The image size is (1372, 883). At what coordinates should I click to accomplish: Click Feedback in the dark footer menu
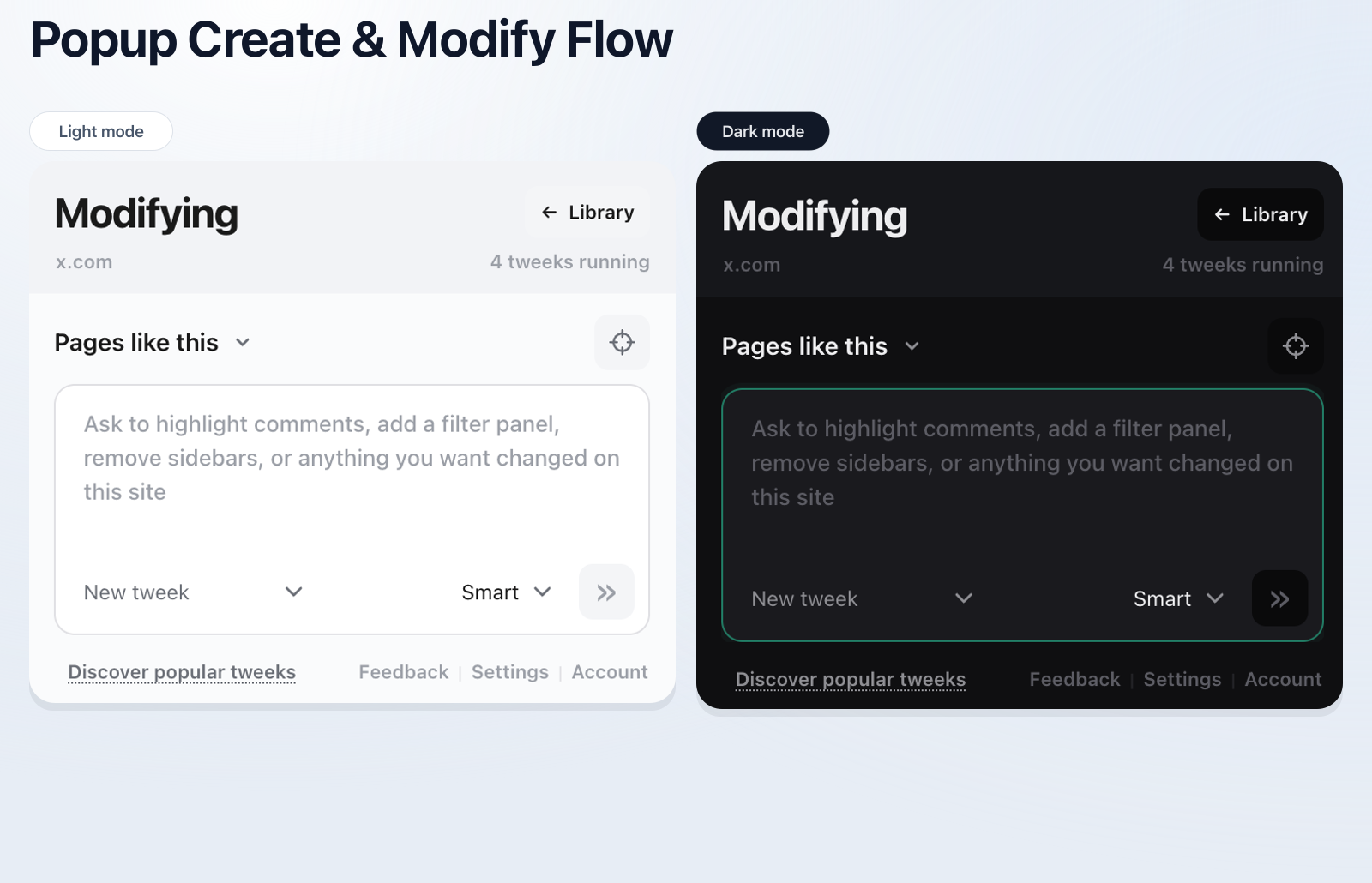click(x=1074, y=679)
